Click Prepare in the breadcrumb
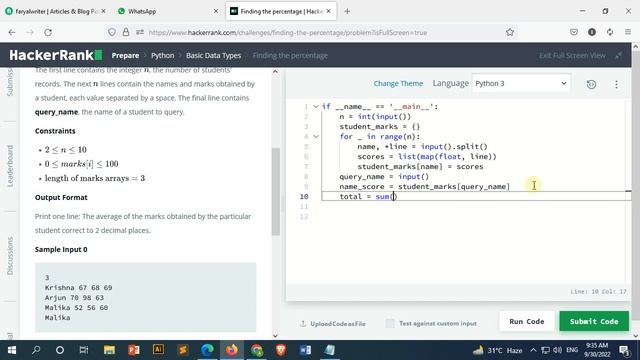The width and height of the screenshot is (640, 360). click(125, 56)
